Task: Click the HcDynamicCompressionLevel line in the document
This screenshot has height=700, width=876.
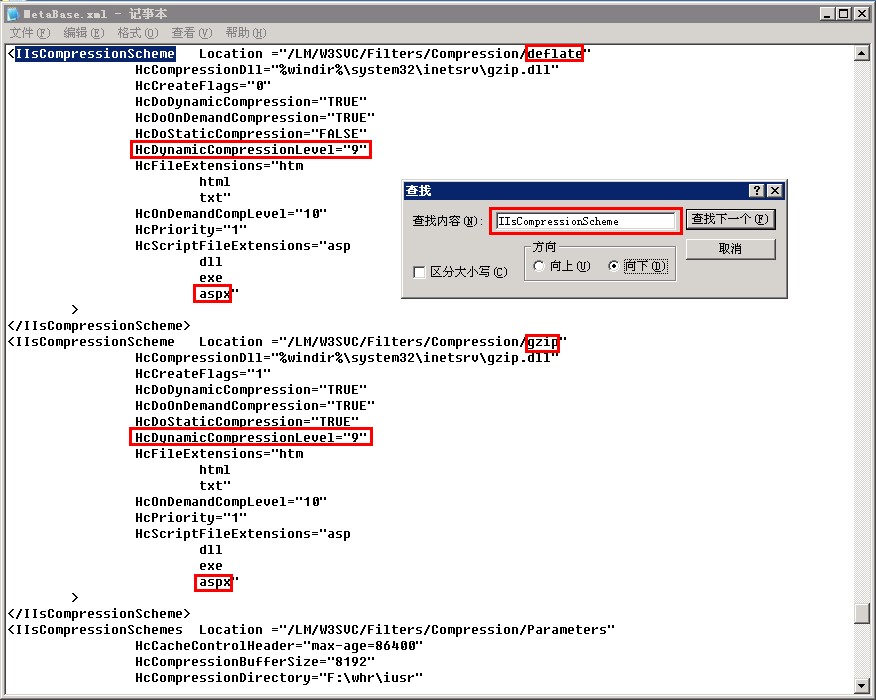Action: click(250, 149)
